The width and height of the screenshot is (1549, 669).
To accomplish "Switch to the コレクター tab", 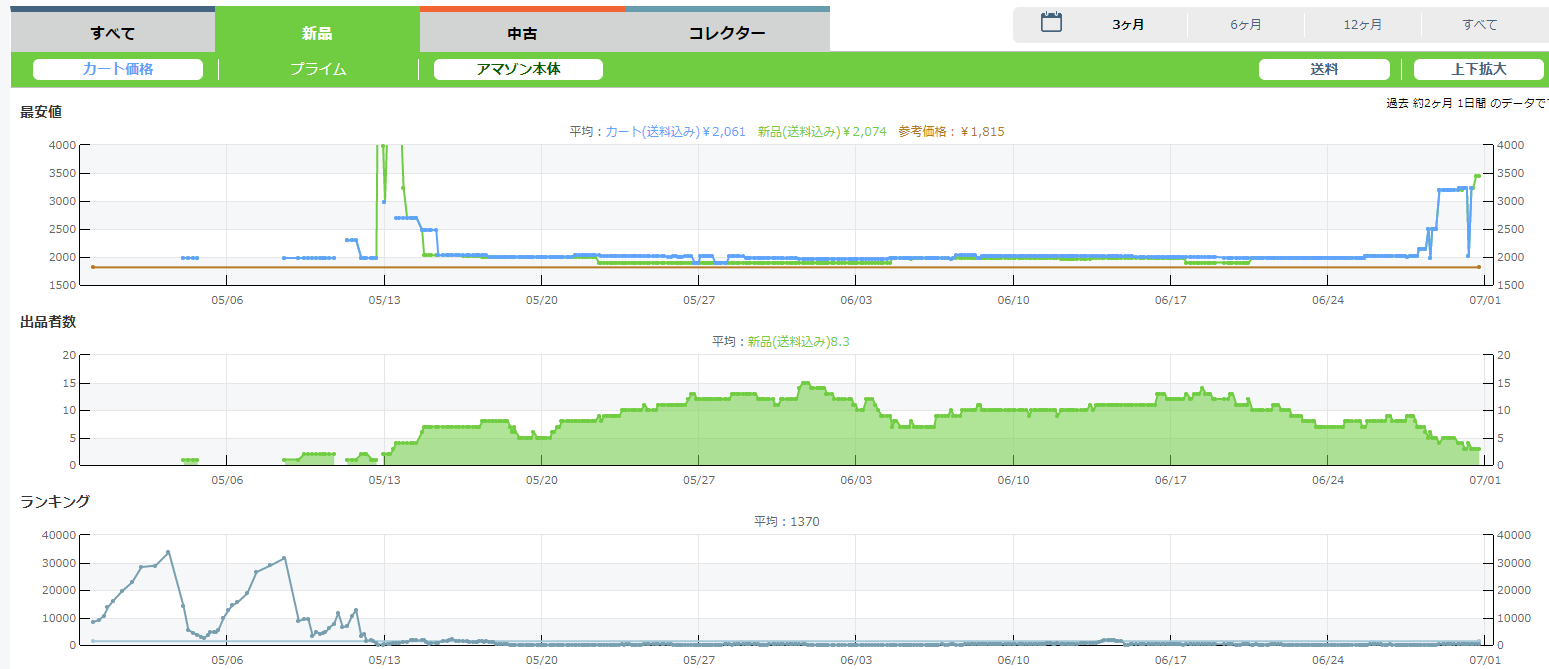I will point(727,34).
